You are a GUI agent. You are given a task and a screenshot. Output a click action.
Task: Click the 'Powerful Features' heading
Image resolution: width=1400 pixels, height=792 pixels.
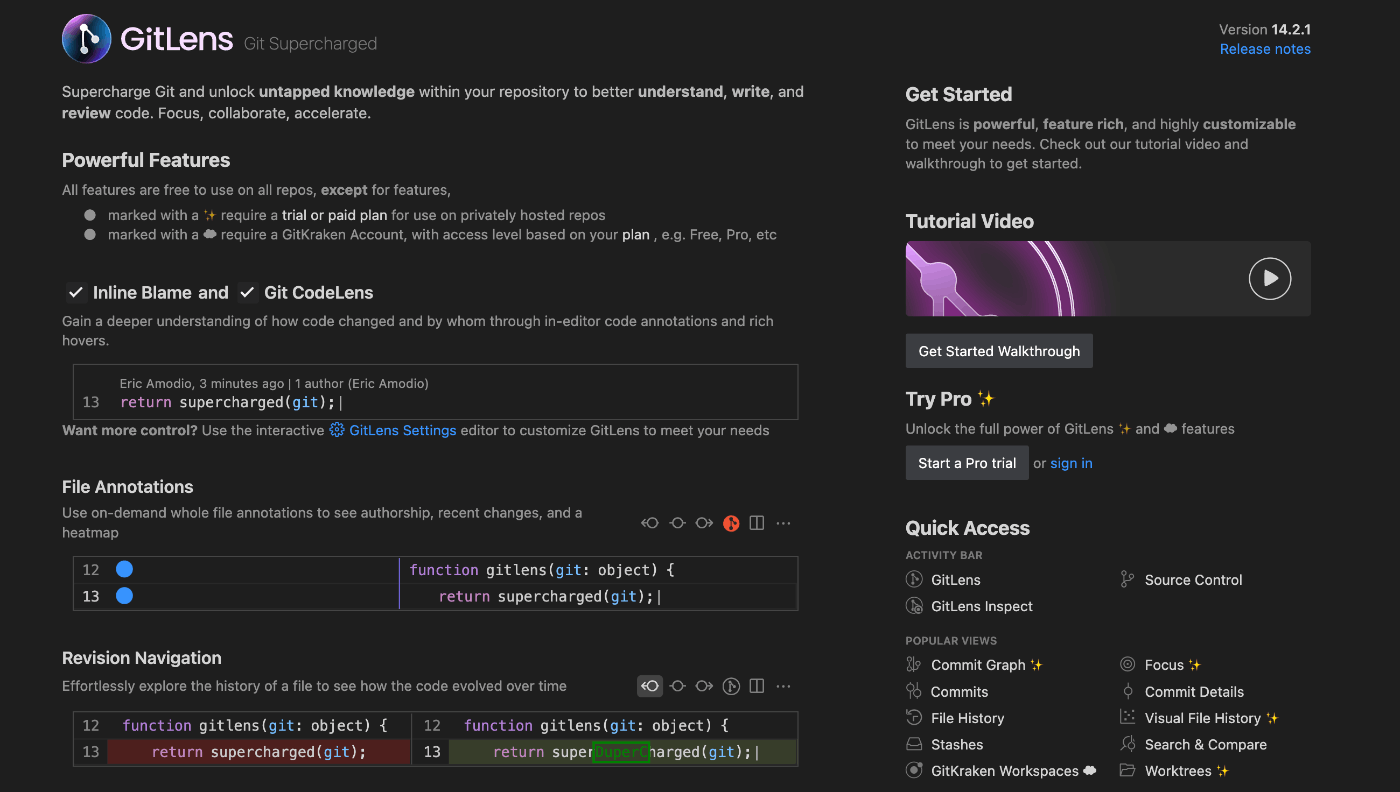pos(146,160)
